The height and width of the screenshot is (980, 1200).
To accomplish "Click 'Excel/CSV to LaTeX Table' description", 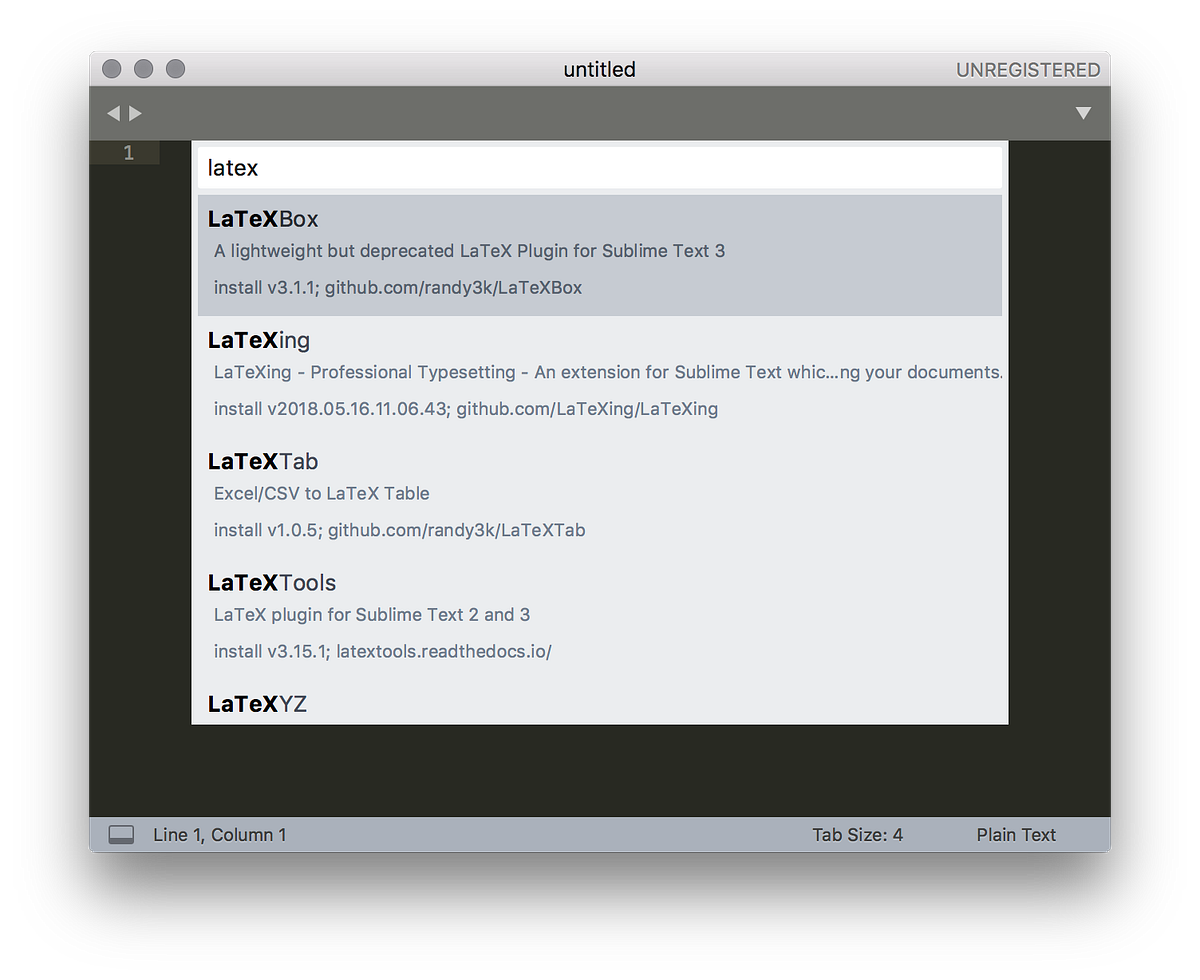I will pyautogui.click(x=322, y=494).
